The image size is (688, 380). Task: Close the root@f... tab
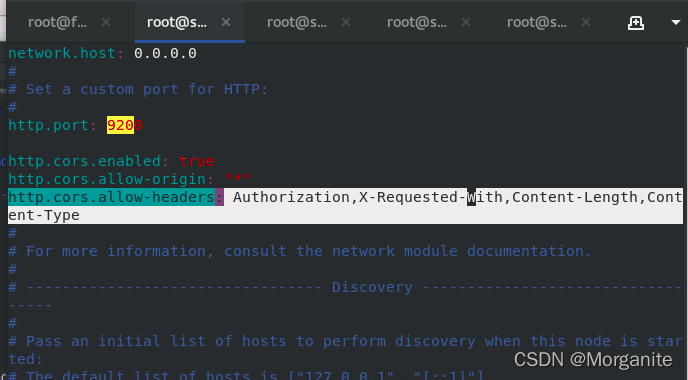[x=106, y=22]
